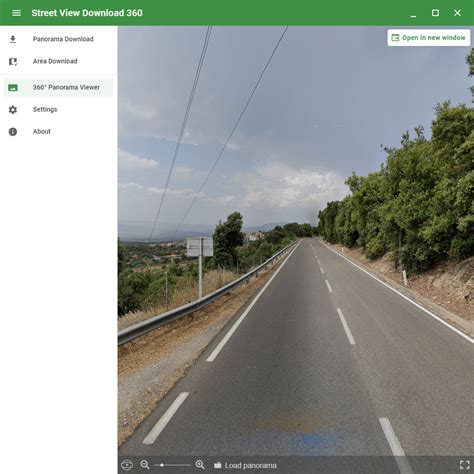Zoom out with the minus magnifier
474x474 pixels.
[x=145, y=465]
